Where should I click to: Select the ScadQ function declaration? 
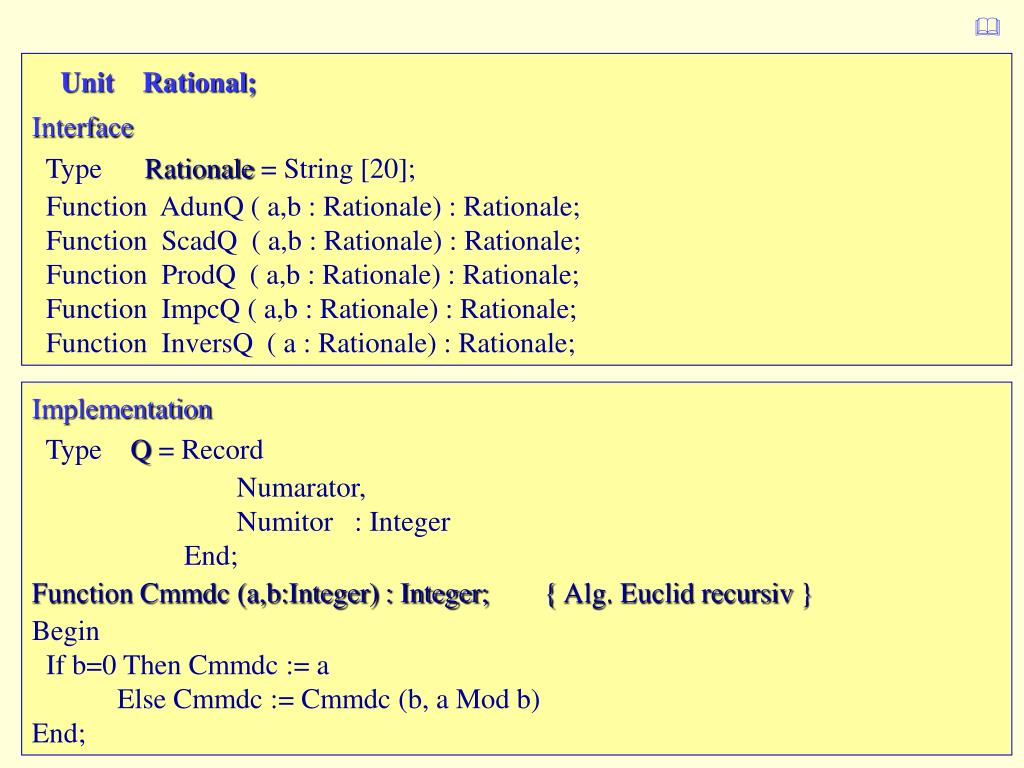313,241
